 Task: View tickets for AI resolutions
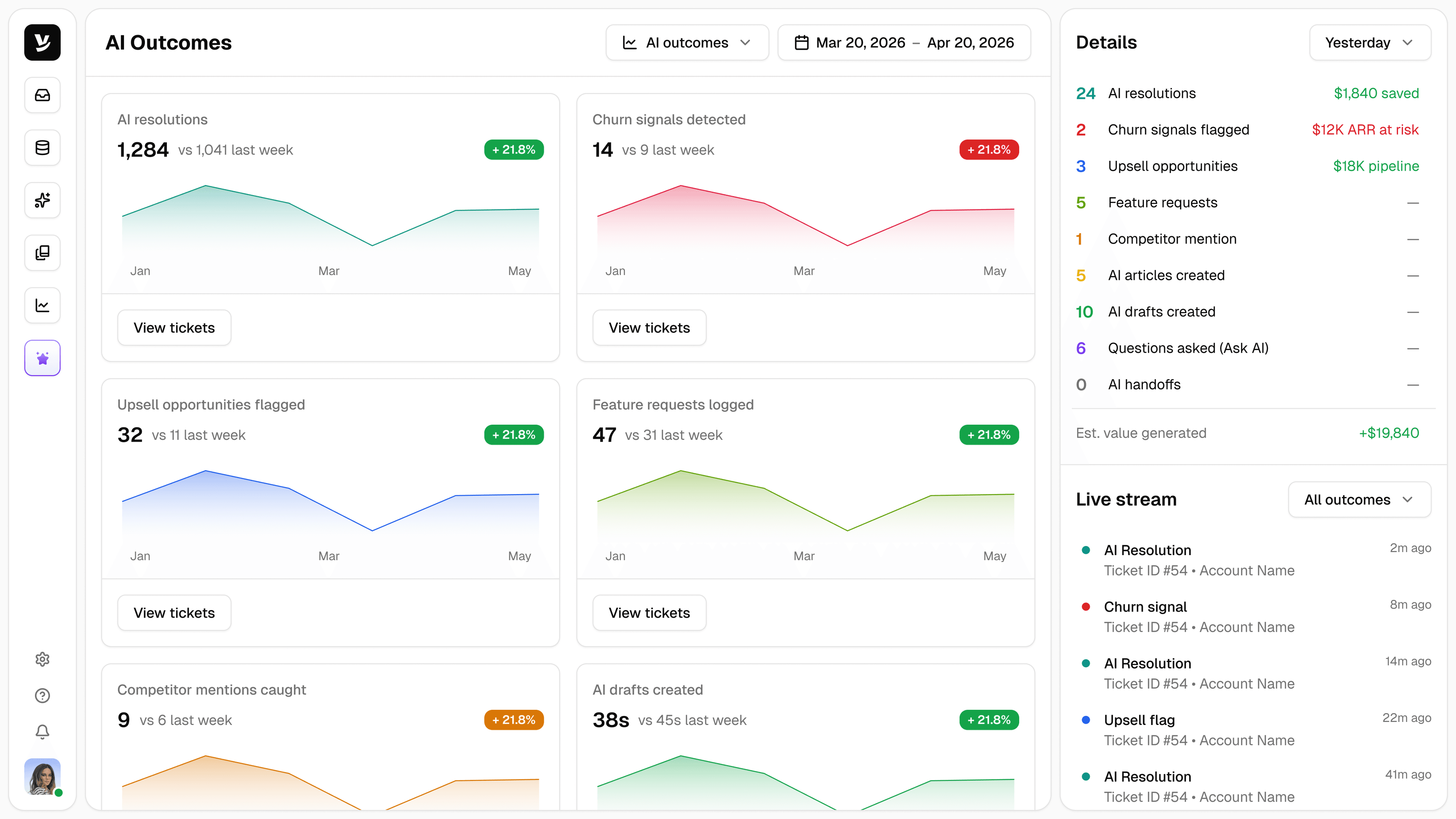tap(174, 328)
